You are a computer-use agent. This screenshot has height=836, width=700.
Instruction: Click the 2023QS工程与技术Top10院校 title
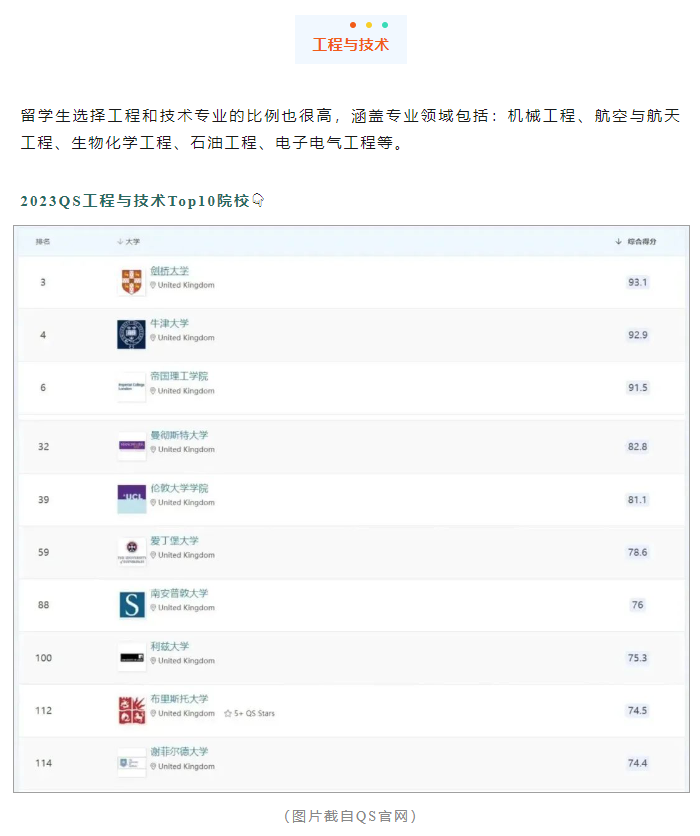135,201
